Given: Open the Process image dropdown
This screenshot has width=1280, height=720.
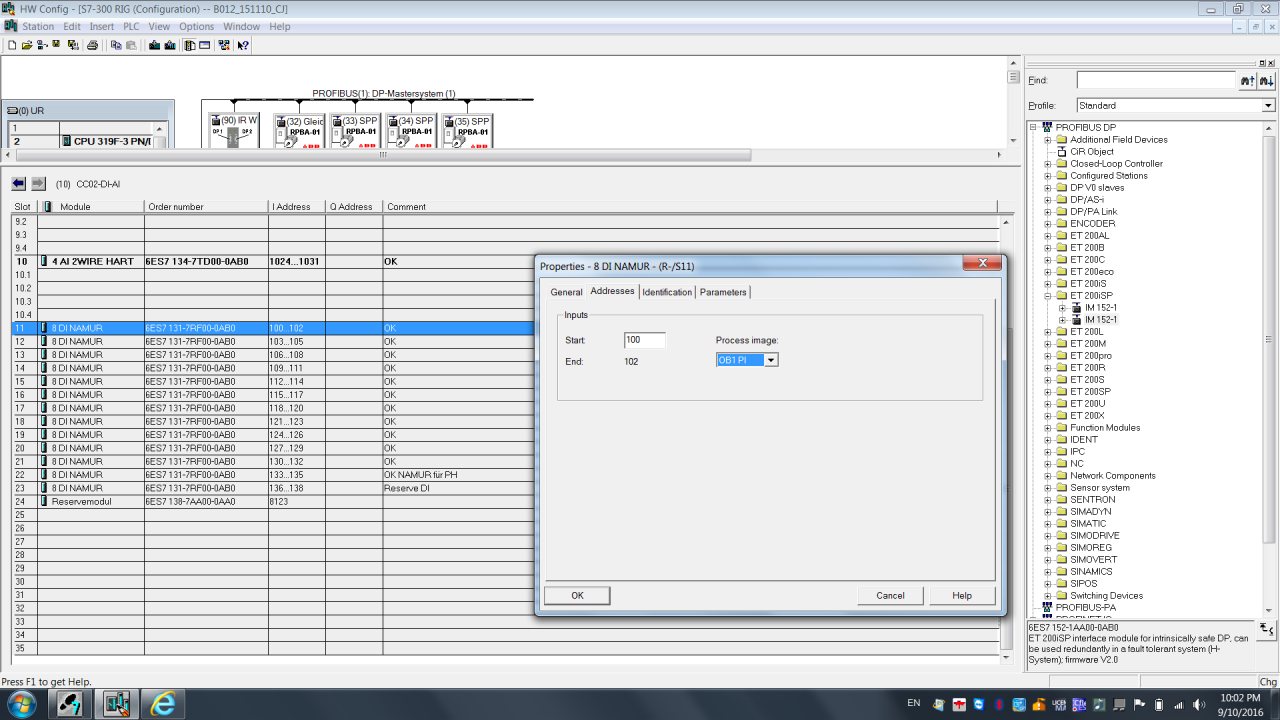Looking at the screenshot, I should (771, 360).
